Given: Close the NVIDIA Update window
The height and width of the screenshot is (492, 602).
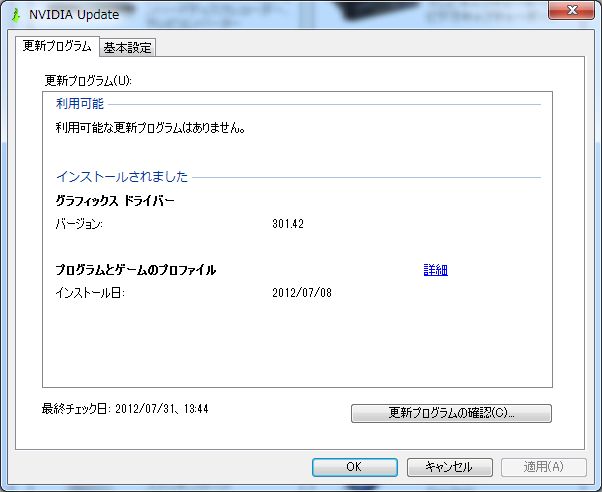Looking at the screenshot, I should (x=572, y=10).
